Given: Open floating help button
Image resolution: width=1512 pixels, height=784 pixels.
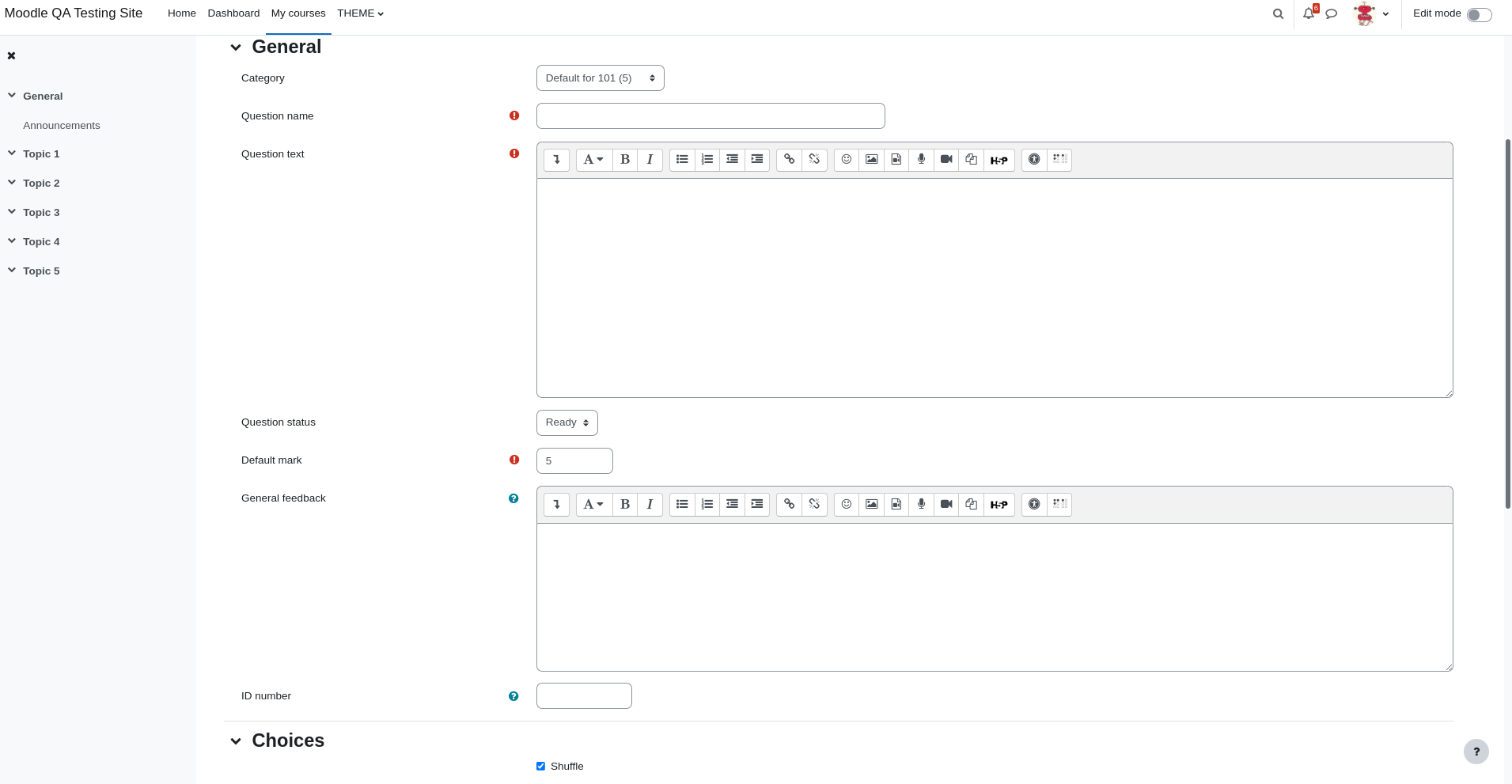Looking at the screenshot, I should pyautogui.click(x=1476, y=752).
